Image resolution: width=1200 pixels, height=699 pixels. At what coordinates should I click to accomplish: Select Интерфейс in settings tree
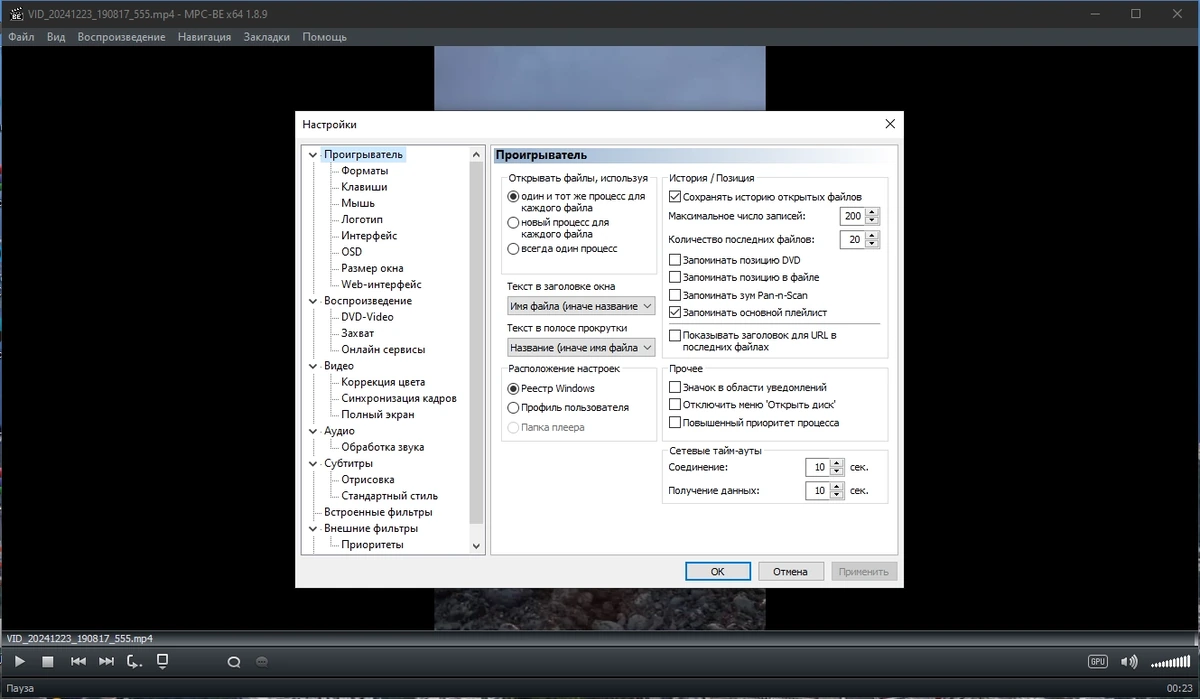pos(369,236)
